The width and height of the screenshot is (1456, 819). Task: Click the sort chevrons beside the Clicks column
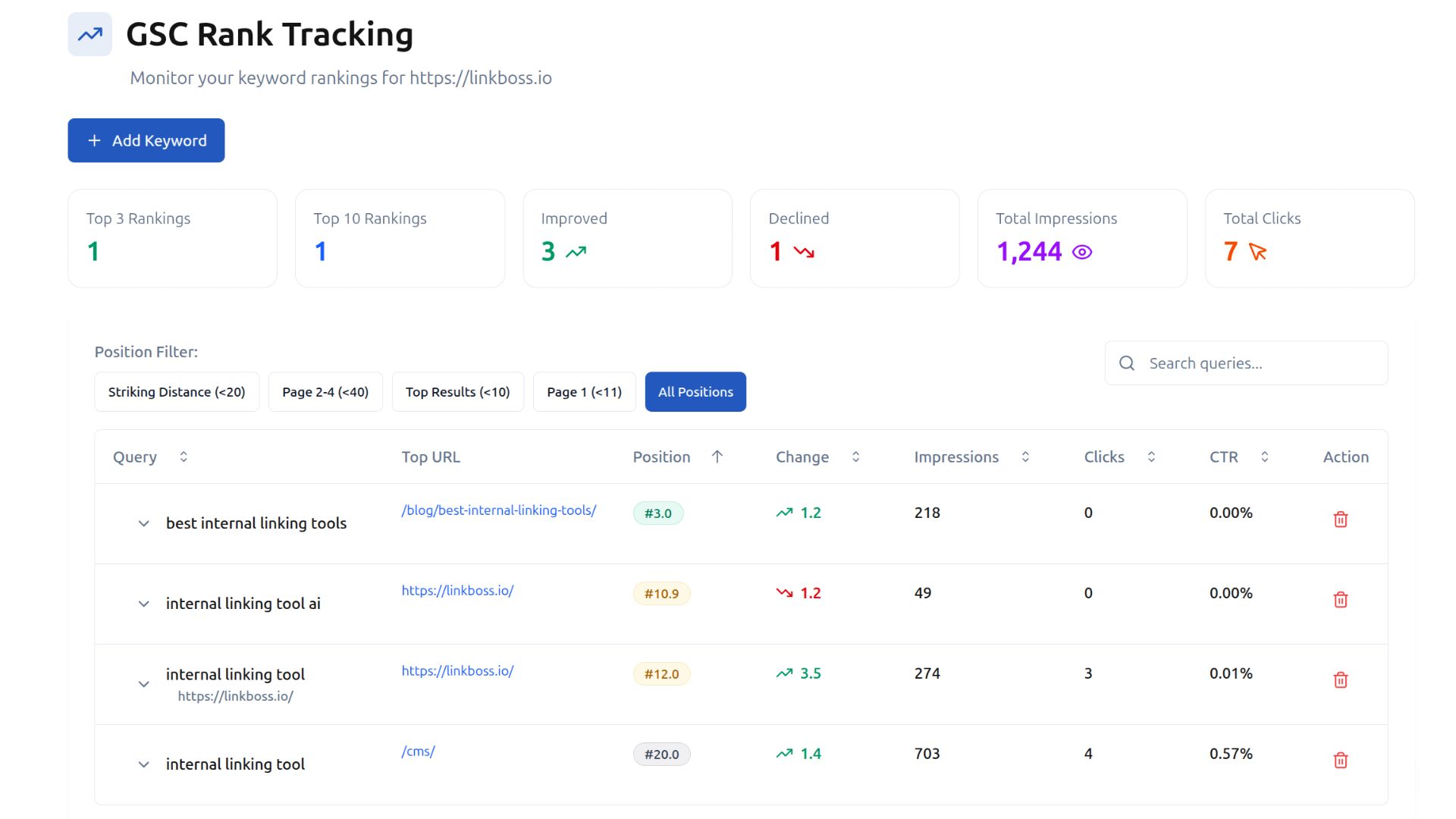[1153, 457]
